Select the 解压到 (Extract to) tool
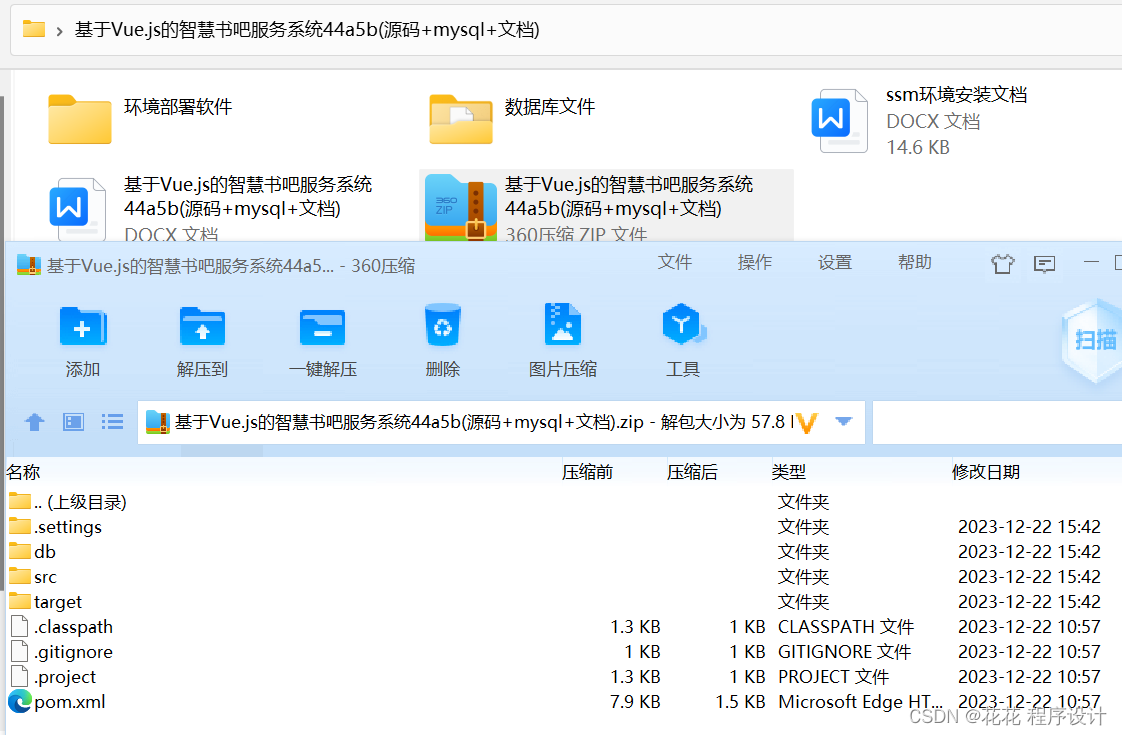Screen dimensions: 1122x735 click(202, 340)
